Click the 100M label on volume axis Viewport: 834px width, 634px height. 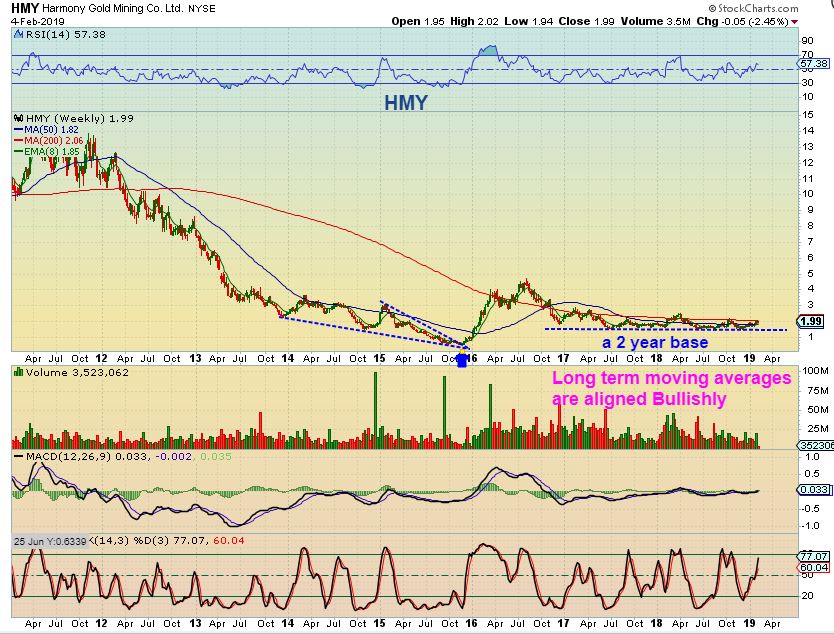click(x=815, y=371)
